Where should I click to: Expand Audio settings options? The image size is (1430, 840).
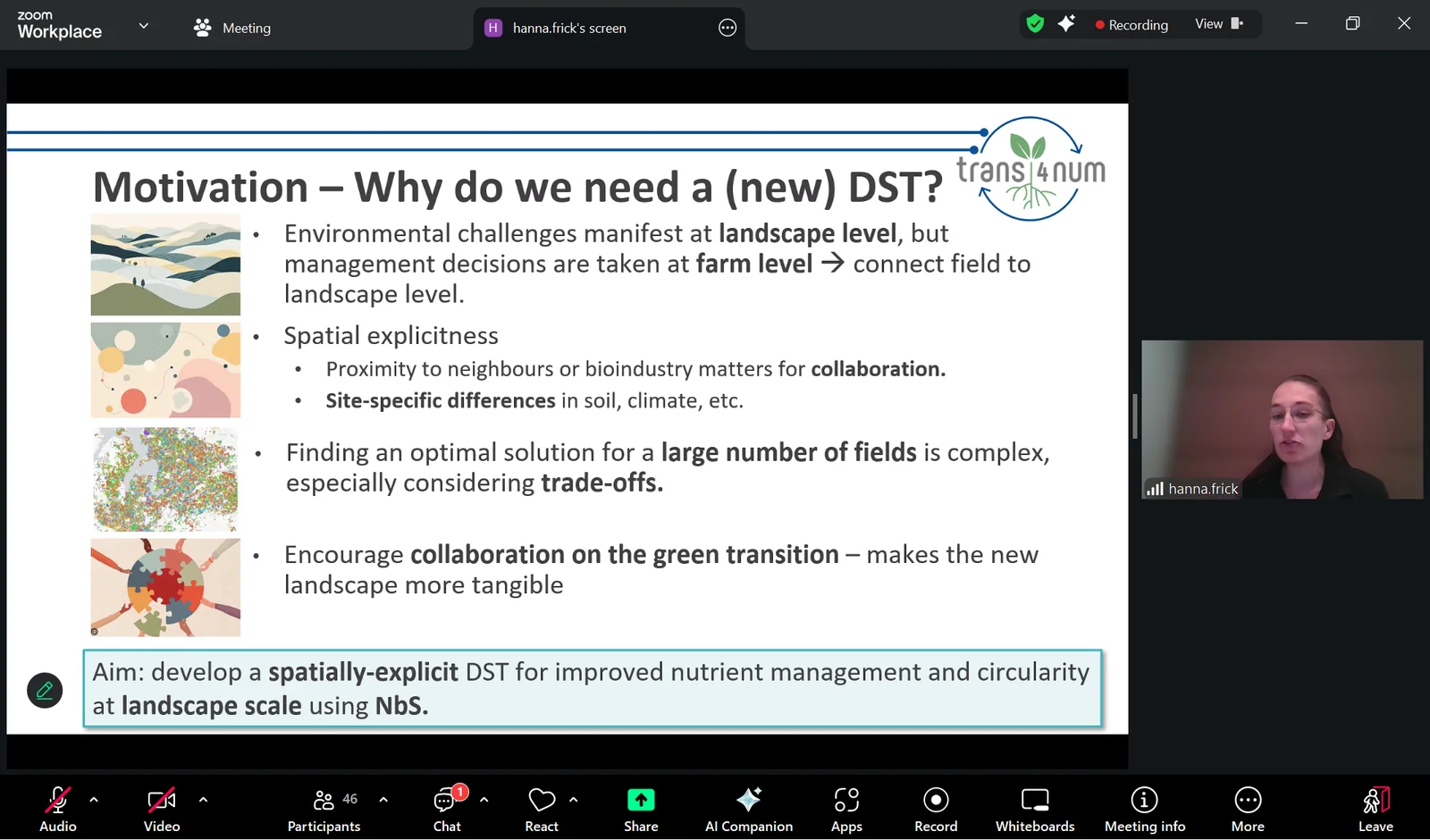[95, 800]
